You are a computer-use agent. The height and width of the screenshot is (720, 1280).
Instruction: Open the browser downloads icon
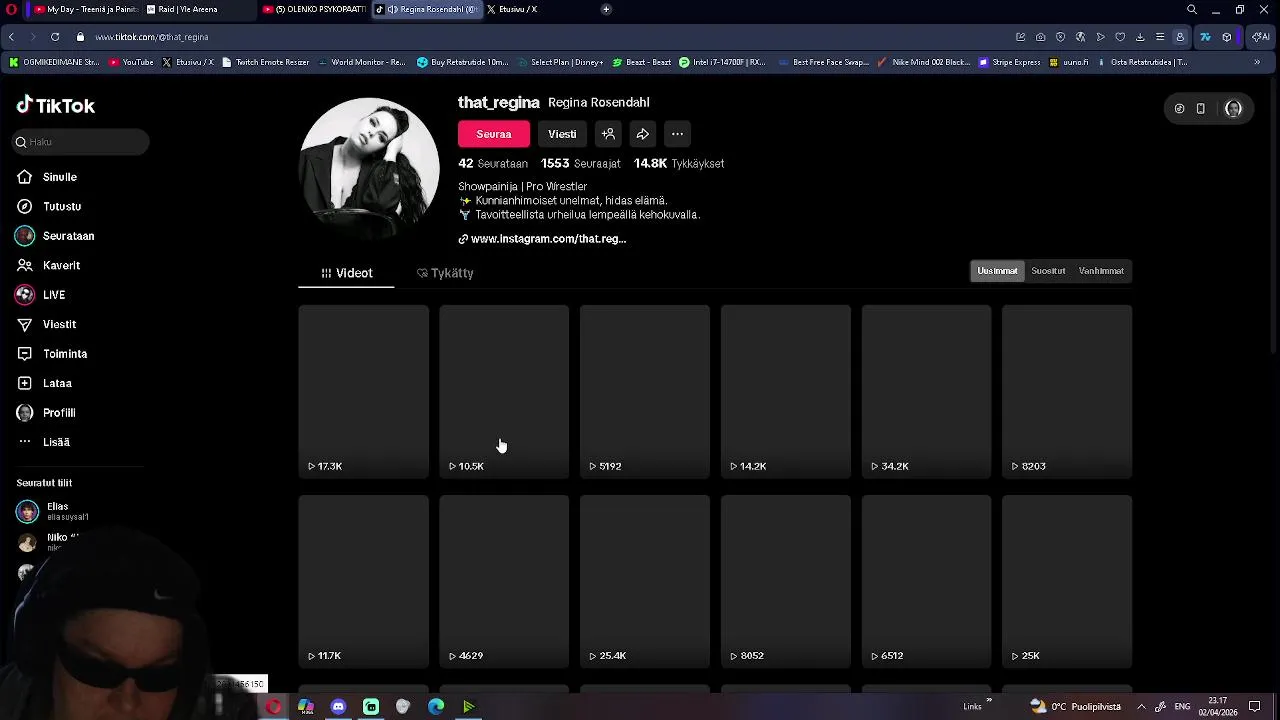coord(1140,37)
